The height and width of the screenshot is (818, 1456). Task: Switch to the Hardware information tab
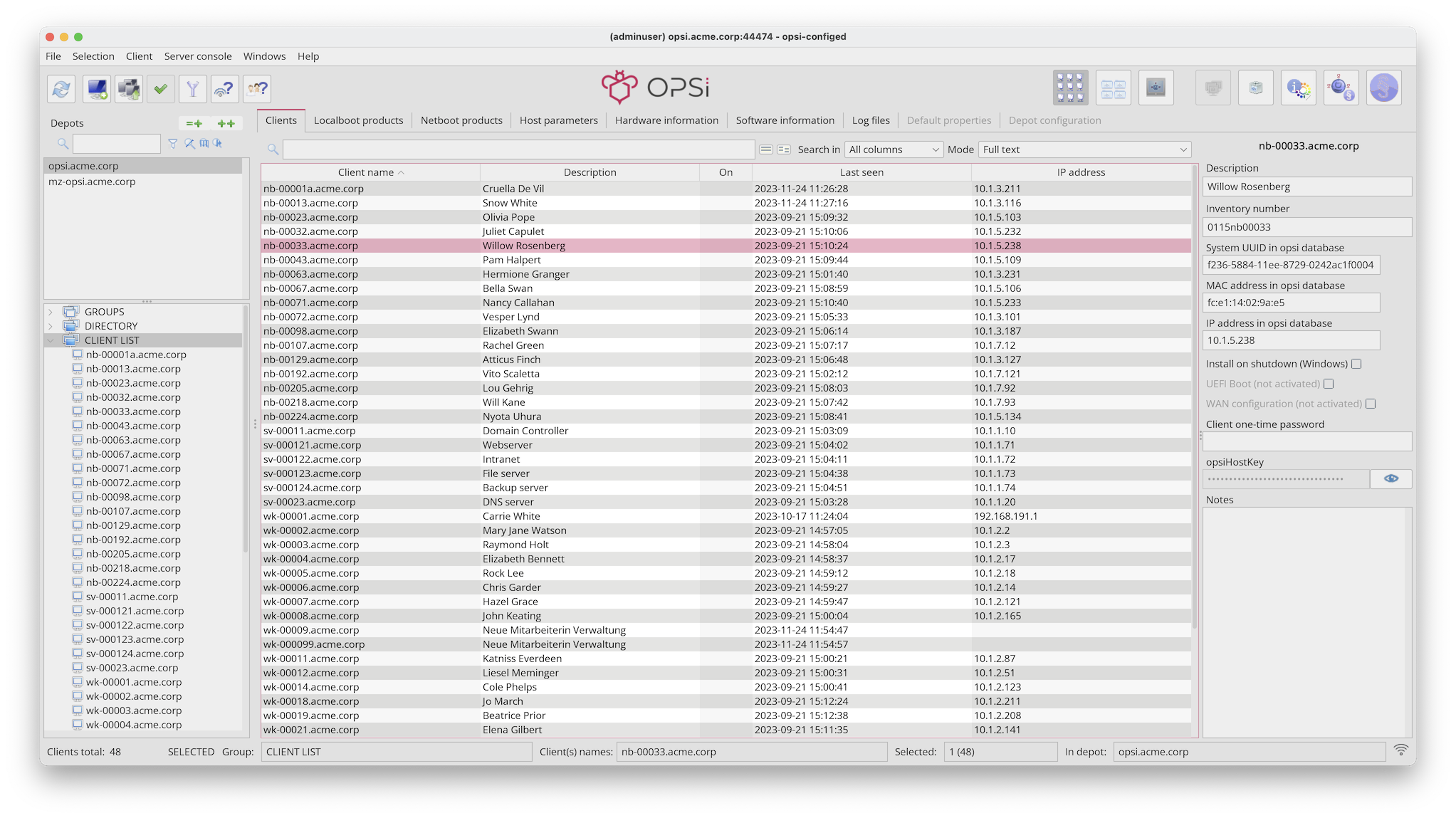click(666, 120)
